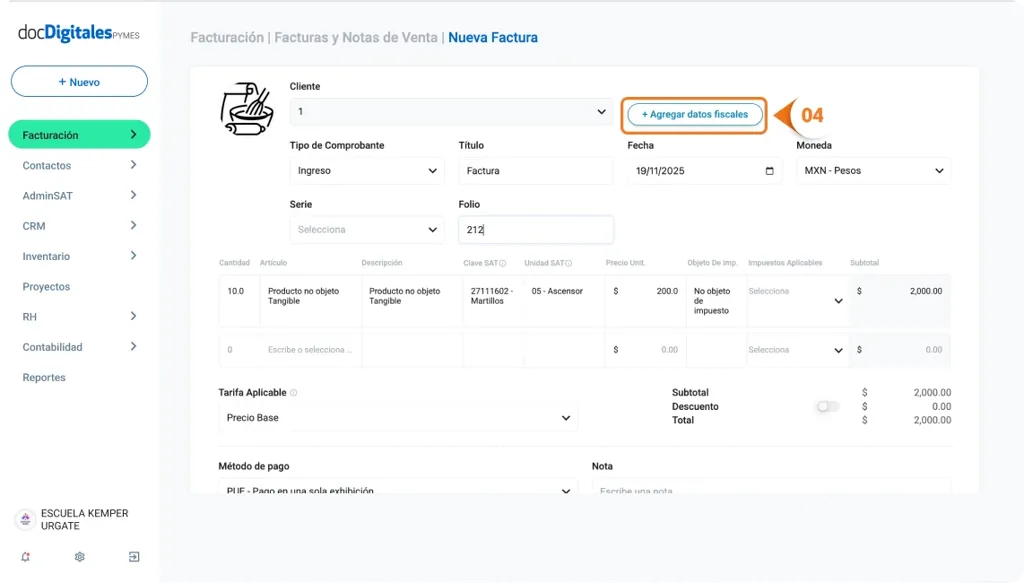Screen dimensions: 1024x583
Task: Click the notification bell icon
Action: tap(25, 556)
